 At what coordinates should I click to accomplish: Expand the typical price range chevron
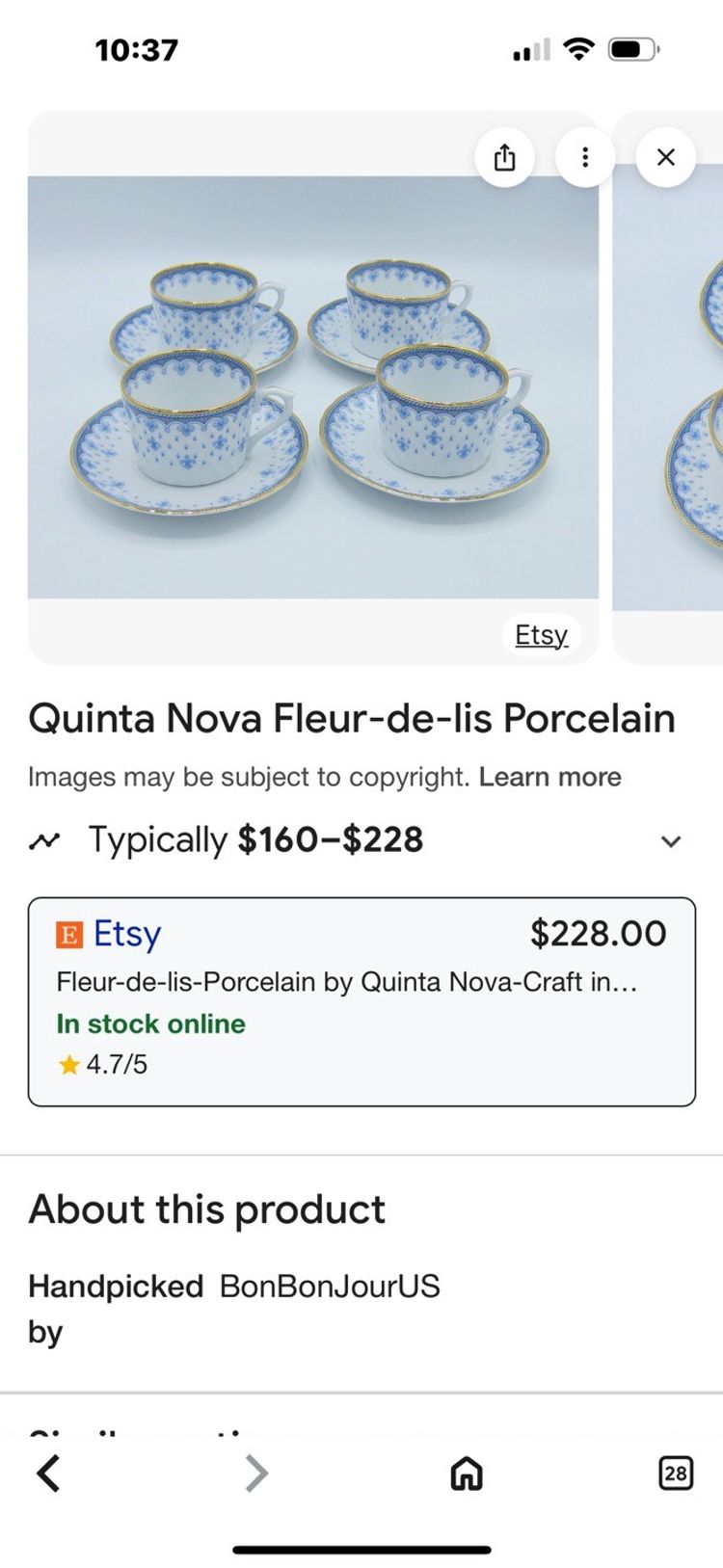(671, 840)
